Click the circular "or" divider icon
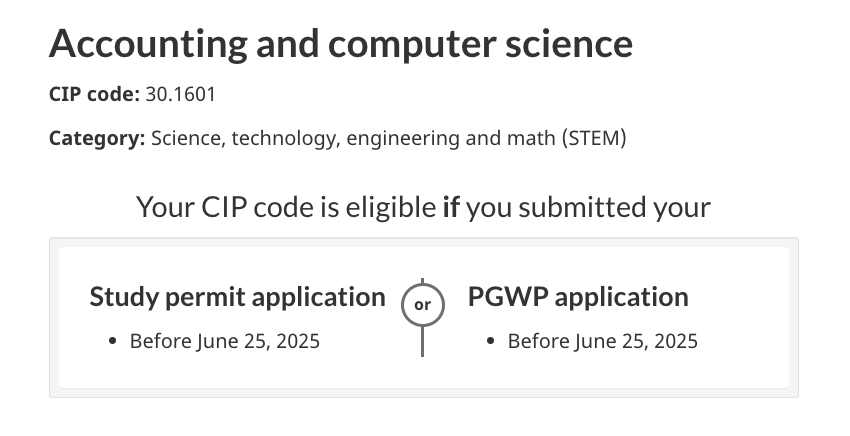Viewport: 850px width, 436px height. point(423,305)
